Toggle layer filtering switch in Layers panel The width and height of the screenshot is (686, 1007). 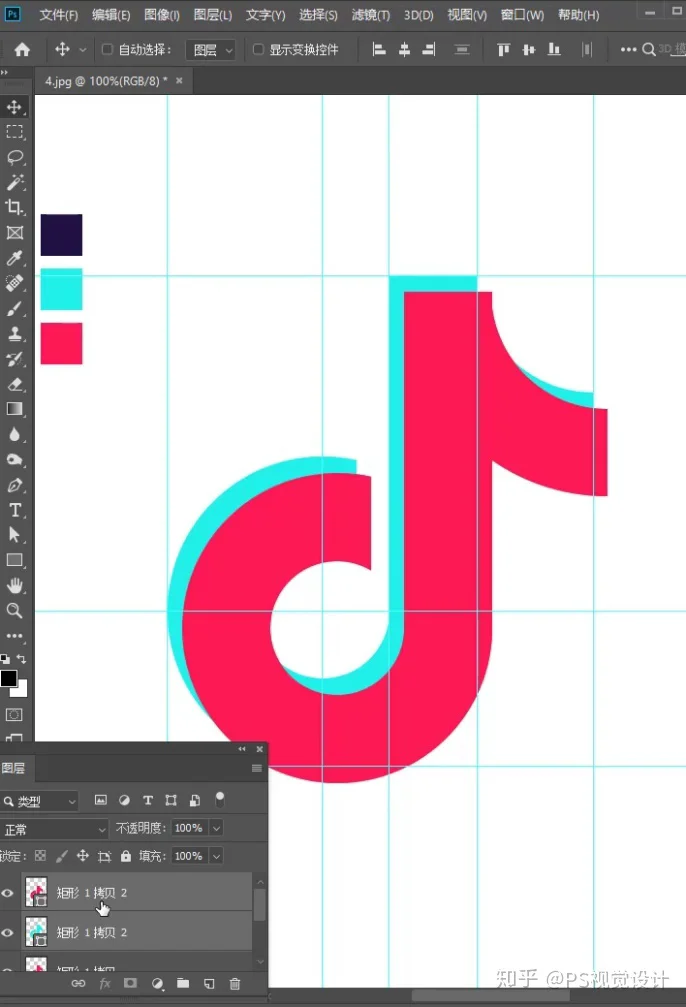tap(220, 800)
